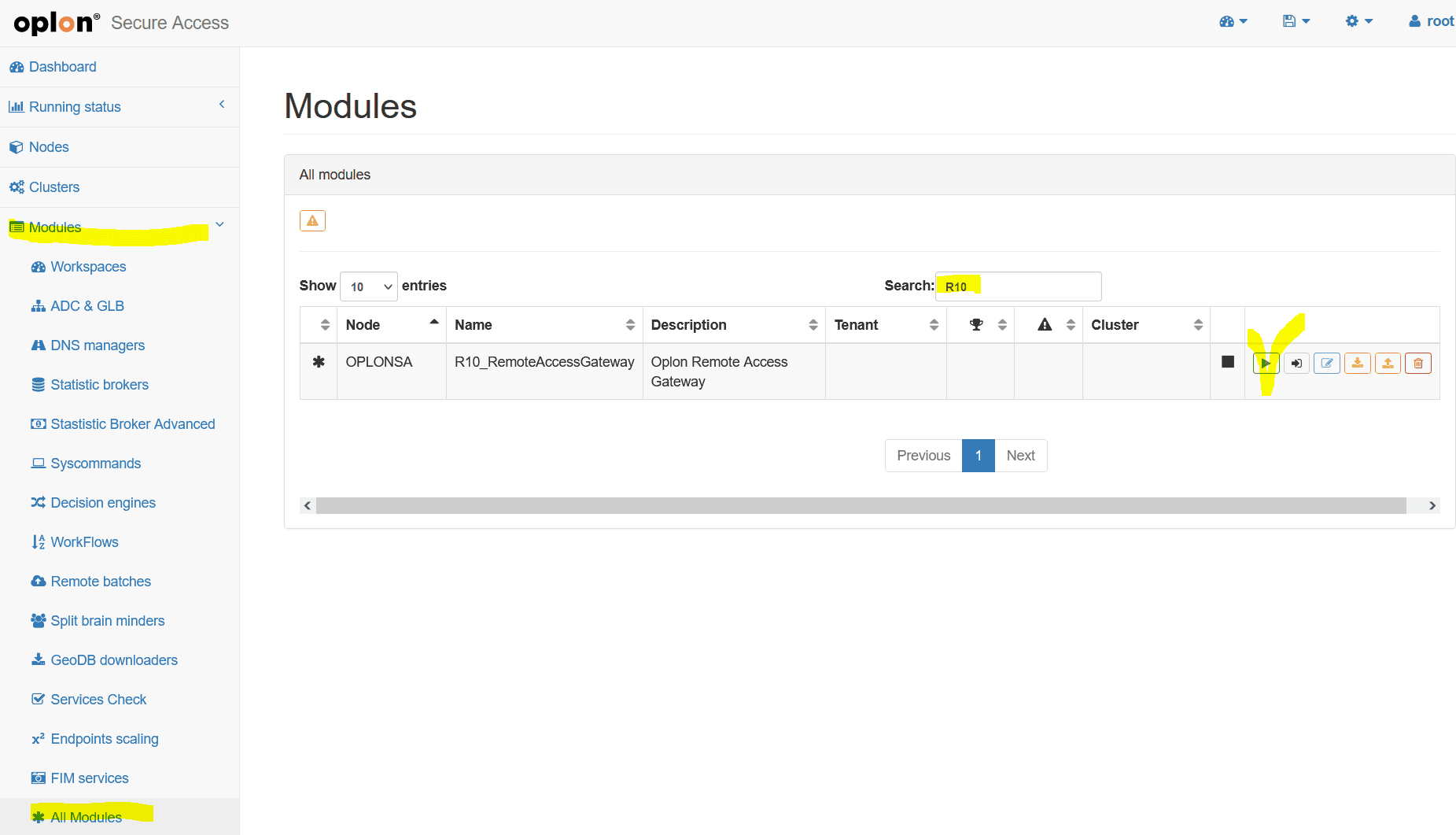Open Dashboard in the sidebar
The width and height of the screenshot is (1456, 835).
120,67
